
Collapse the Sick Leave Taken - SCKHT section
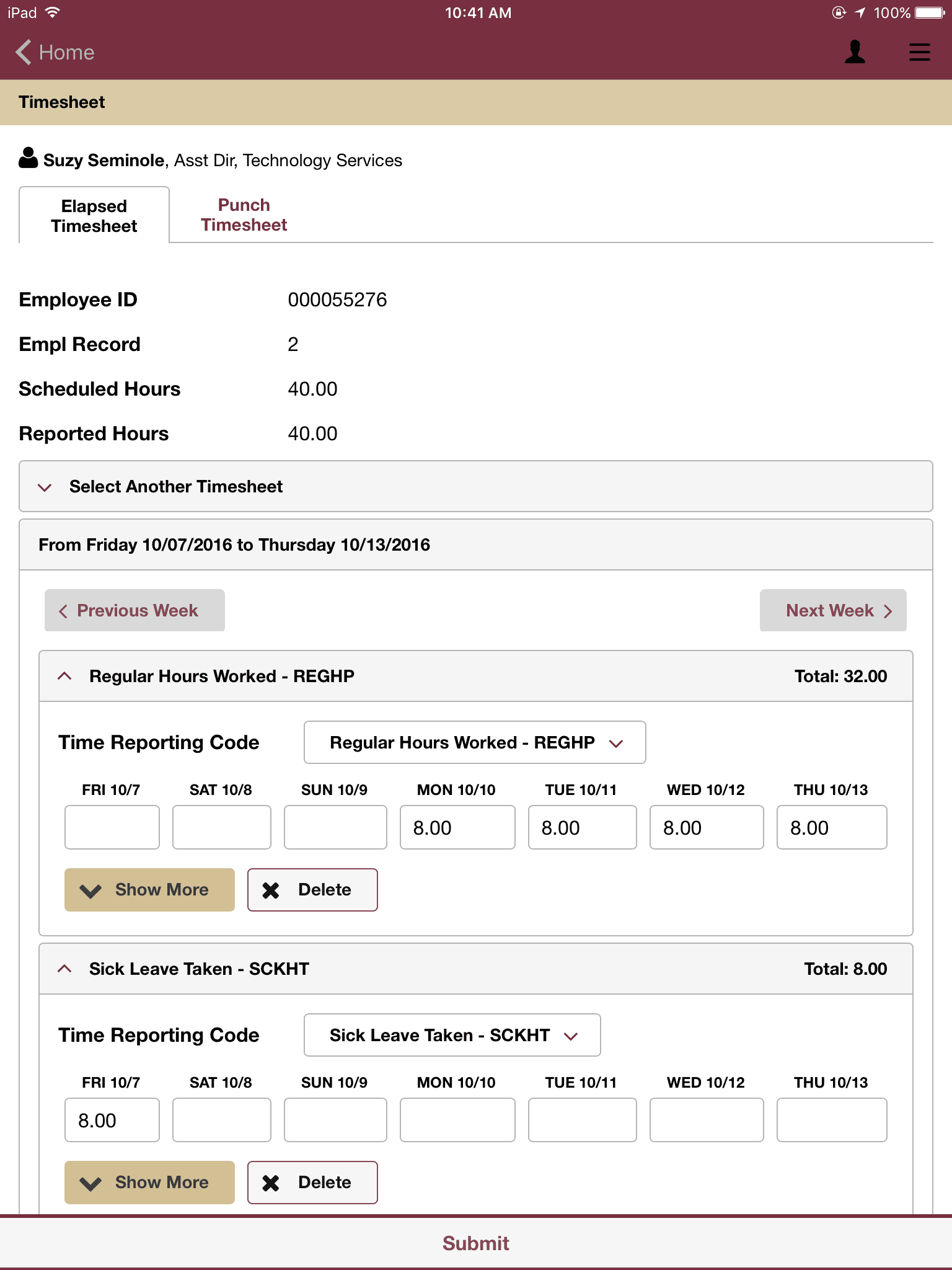point(476,969)
